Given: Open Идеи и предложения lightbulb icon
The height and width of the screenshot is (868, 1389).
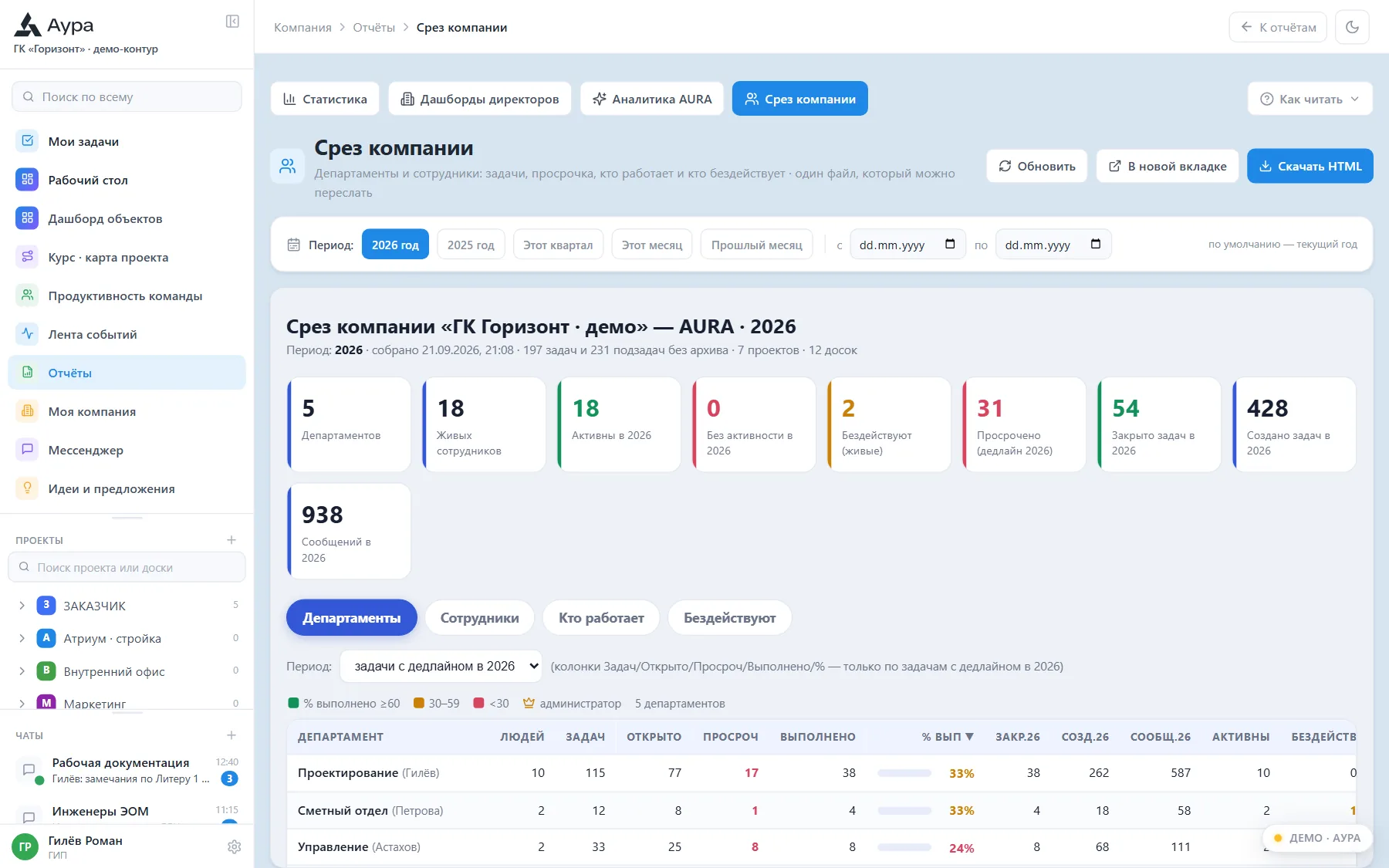Looking at the screenshot, I should tap(28, 488).
